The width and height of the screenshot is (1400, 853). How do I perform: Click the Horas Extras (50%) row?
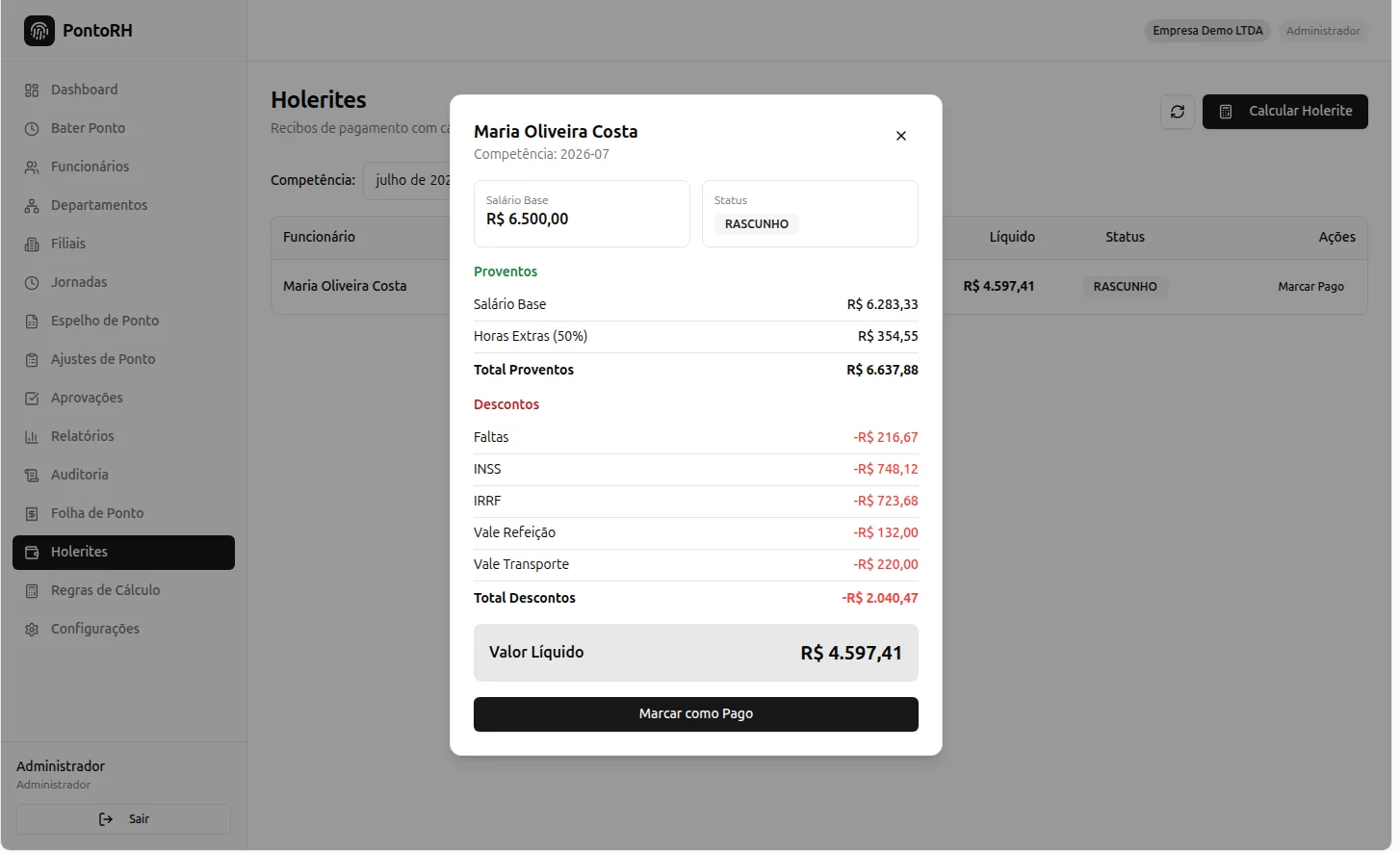pos(696,336)
